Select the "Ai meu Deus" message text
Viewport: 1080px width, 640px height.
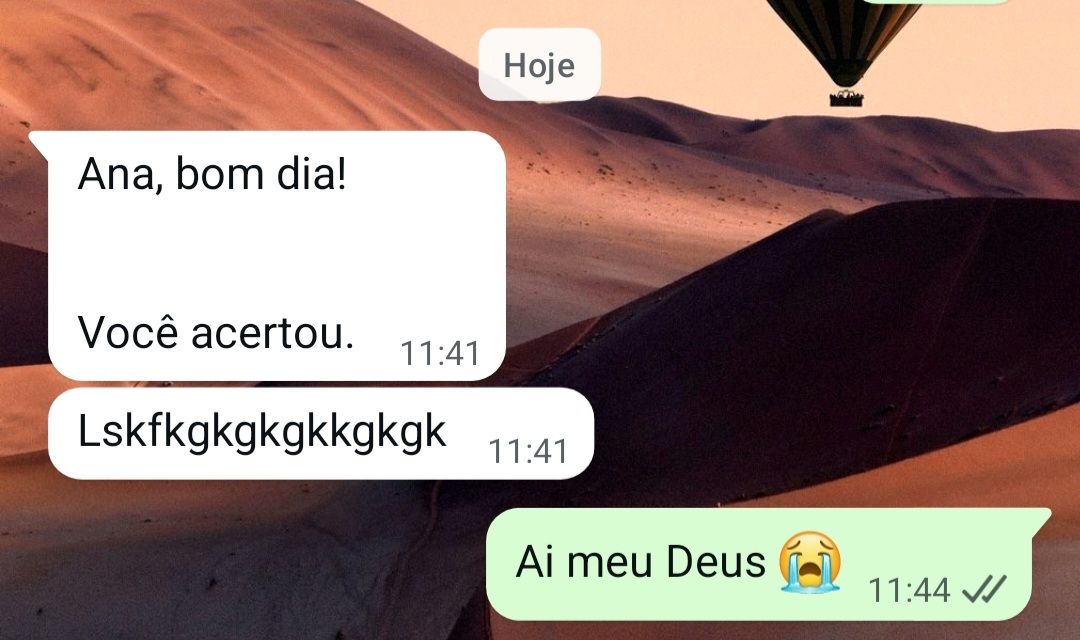[641, 561]
